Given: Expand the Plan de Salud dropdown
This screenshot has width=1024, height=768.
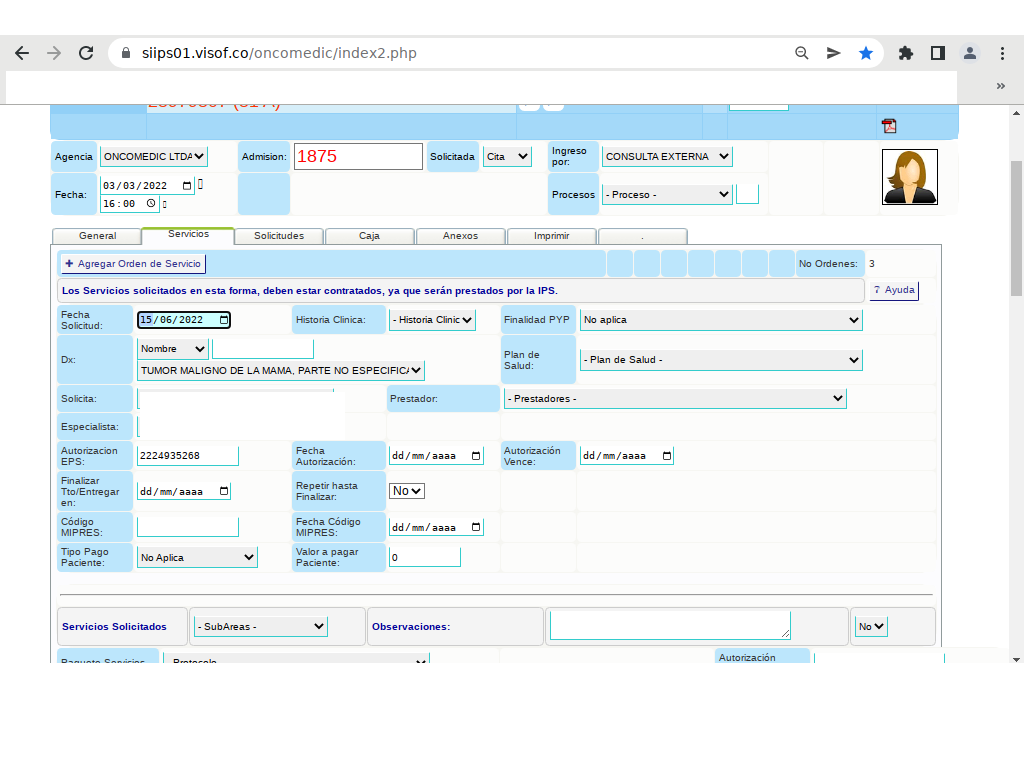Looking at the screenshot, I should 721,360.
